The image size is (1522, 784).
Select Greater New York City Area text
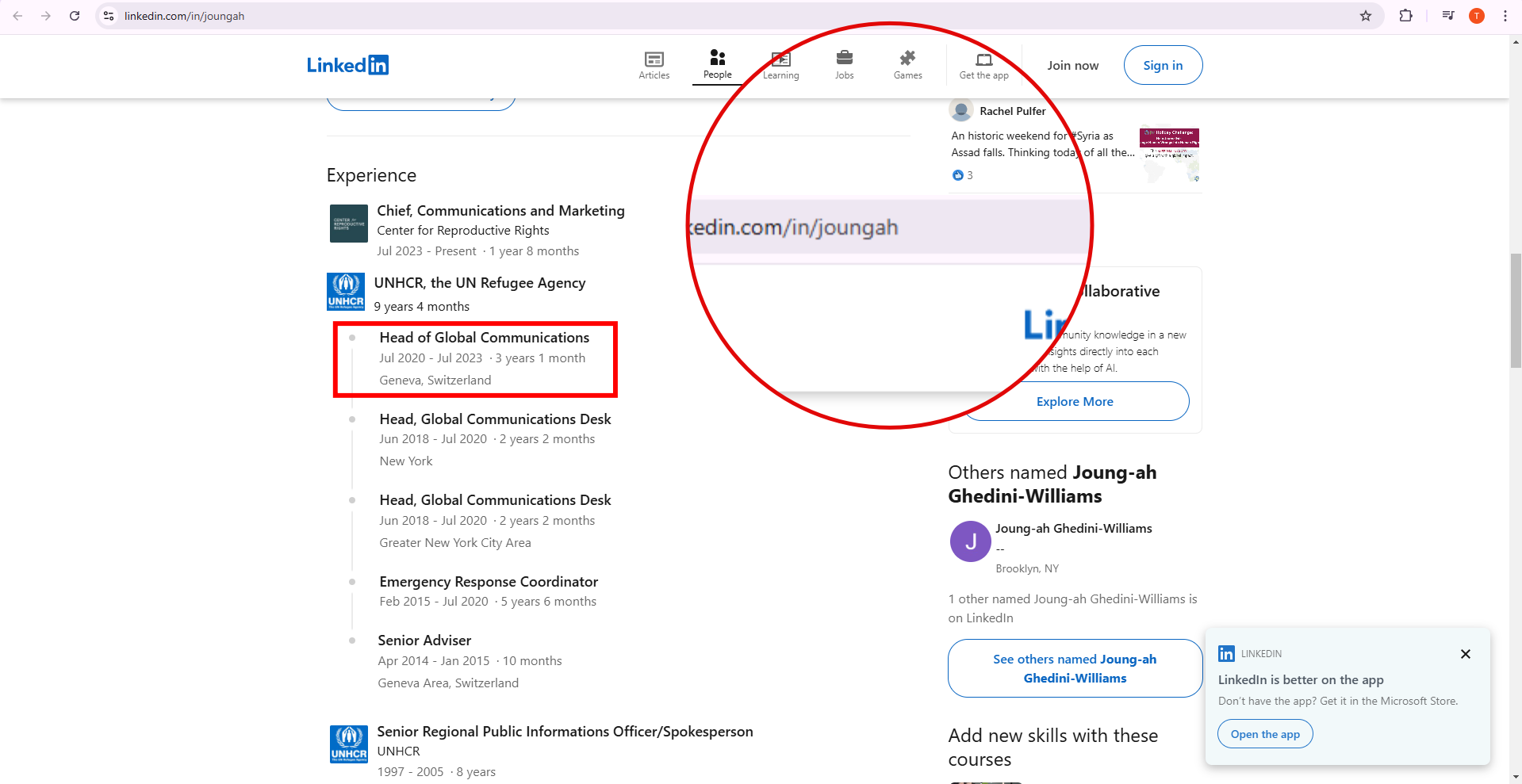[455, 543]
